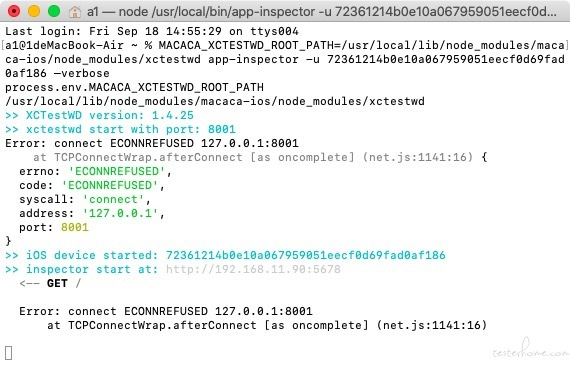Click the yellow port value 8001

click(x=75, y=228)
